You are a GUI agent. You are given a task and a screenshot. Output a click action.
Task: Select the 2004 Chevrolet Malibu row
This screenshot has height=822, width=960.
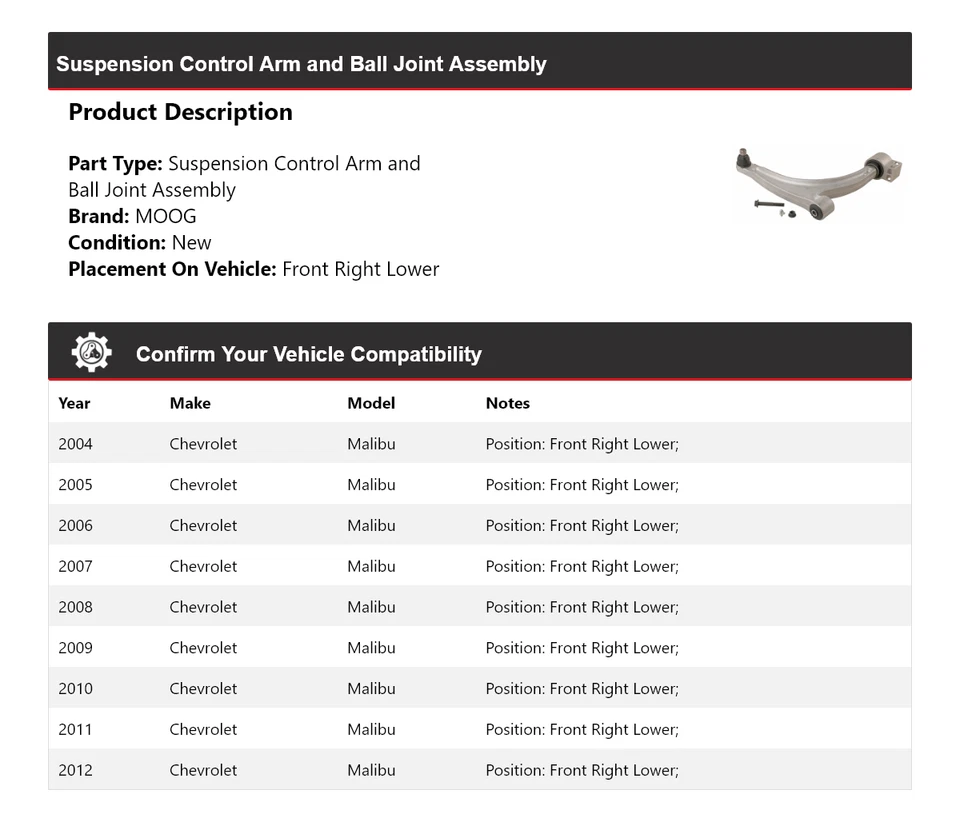(479, 444)
